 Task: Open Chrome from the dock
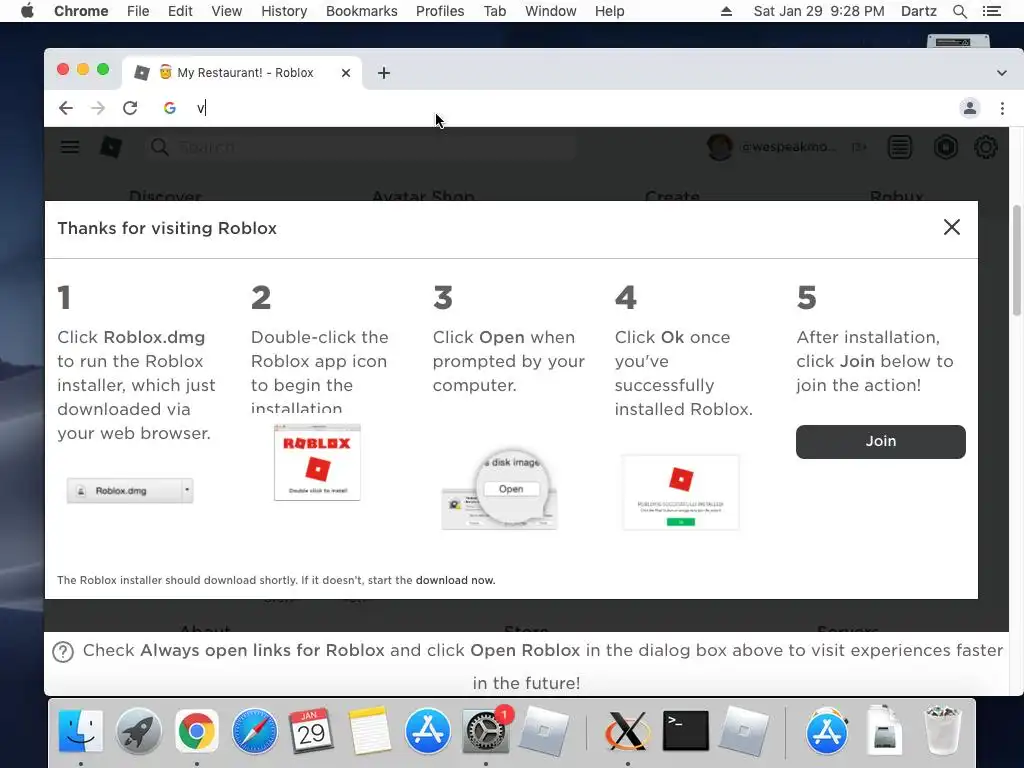click(x=197, y=731)
